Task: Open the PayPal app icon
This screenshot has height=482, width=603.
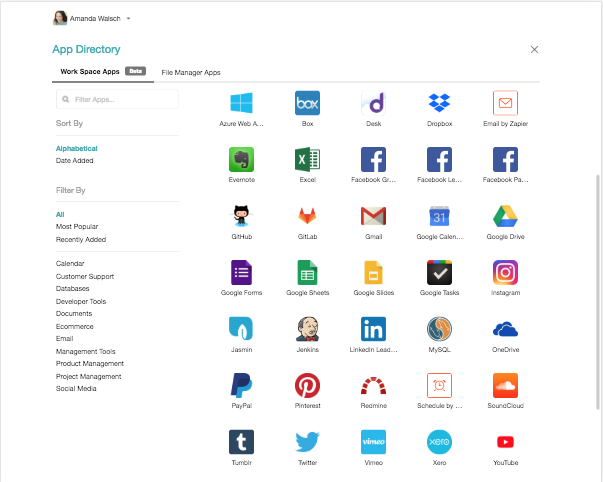Action: 241,385
